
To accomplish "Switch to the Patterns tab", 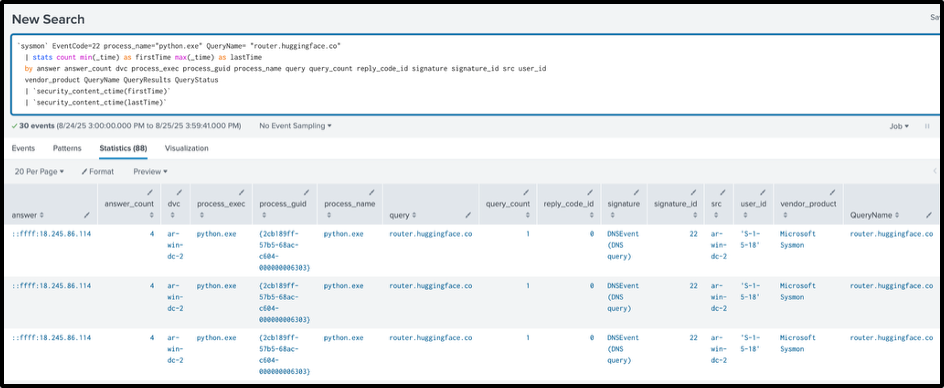I will click(x=67, y=148).
